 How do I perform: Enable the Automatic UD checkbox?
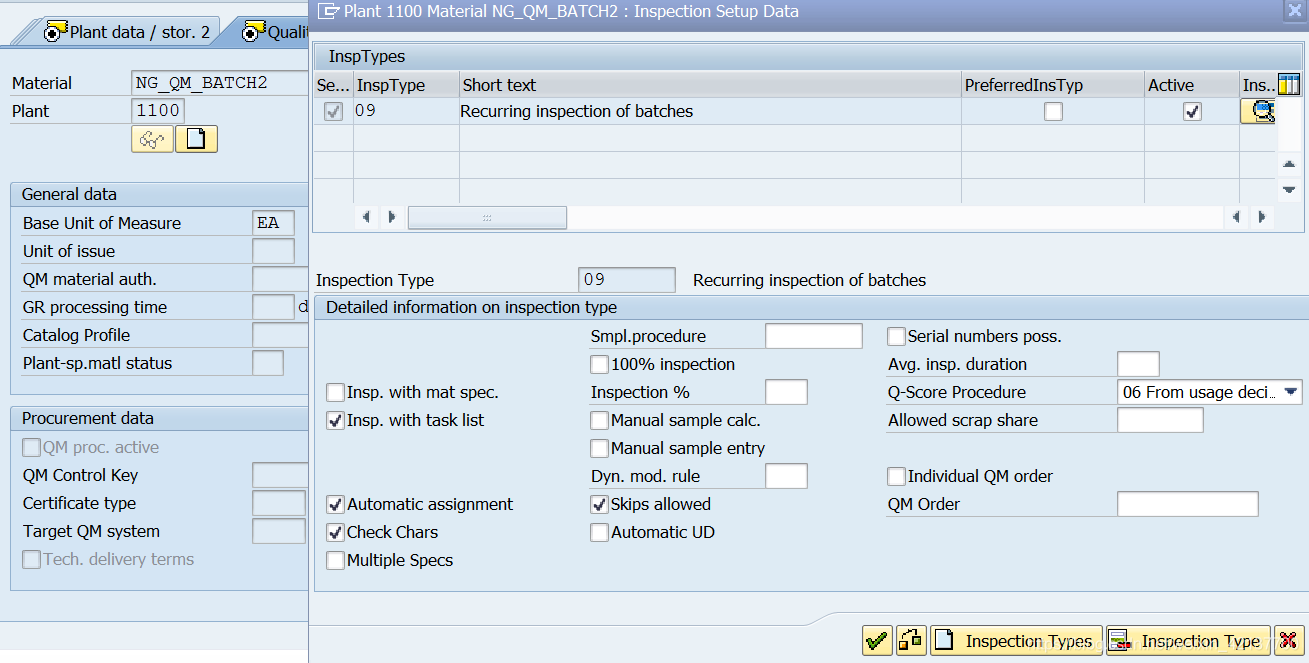pyautogui.click(x=599, y=532)
